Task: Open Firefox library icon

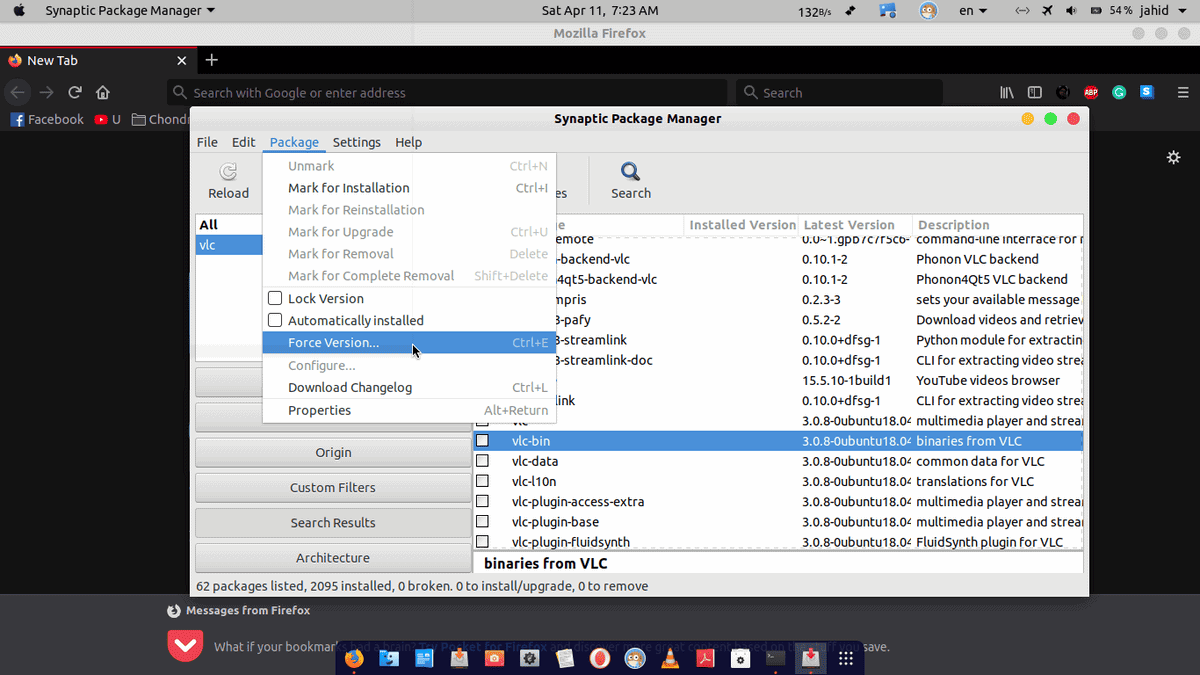Action: [x=1007, y=92]
